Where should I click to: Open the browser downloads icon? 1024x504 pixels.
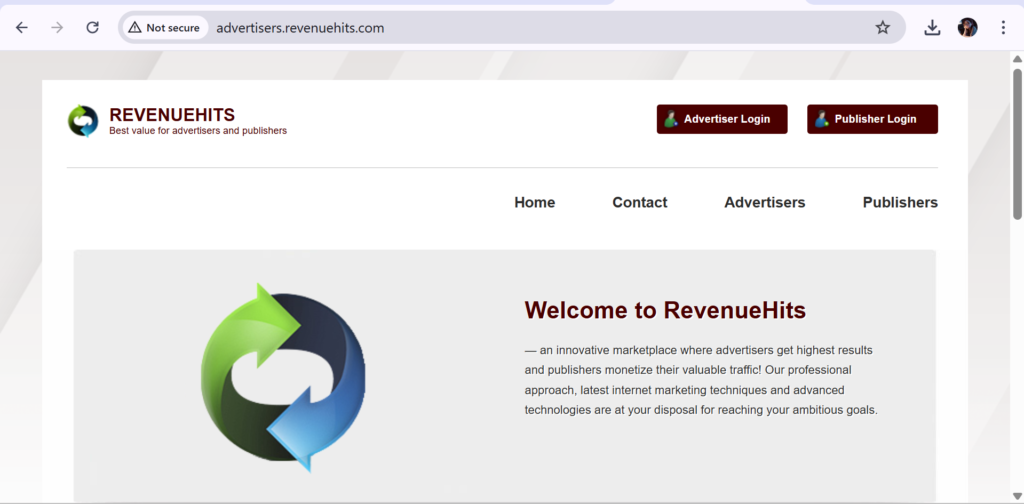pyautogui.click(x=932, y=27)
